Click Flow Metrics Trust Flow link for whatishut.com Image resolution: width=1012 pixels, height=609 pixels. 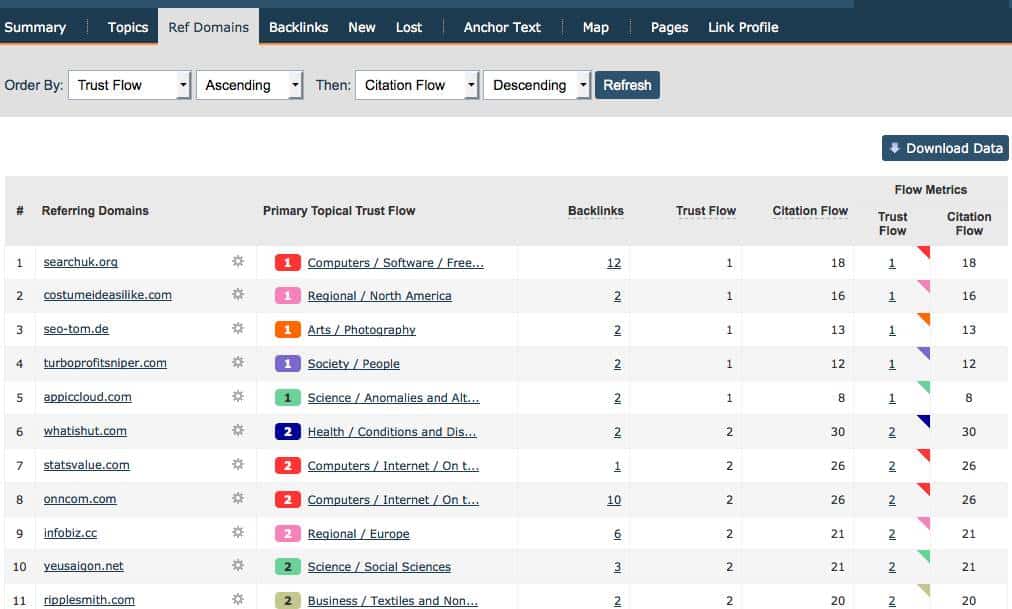[x=892, y=432]
